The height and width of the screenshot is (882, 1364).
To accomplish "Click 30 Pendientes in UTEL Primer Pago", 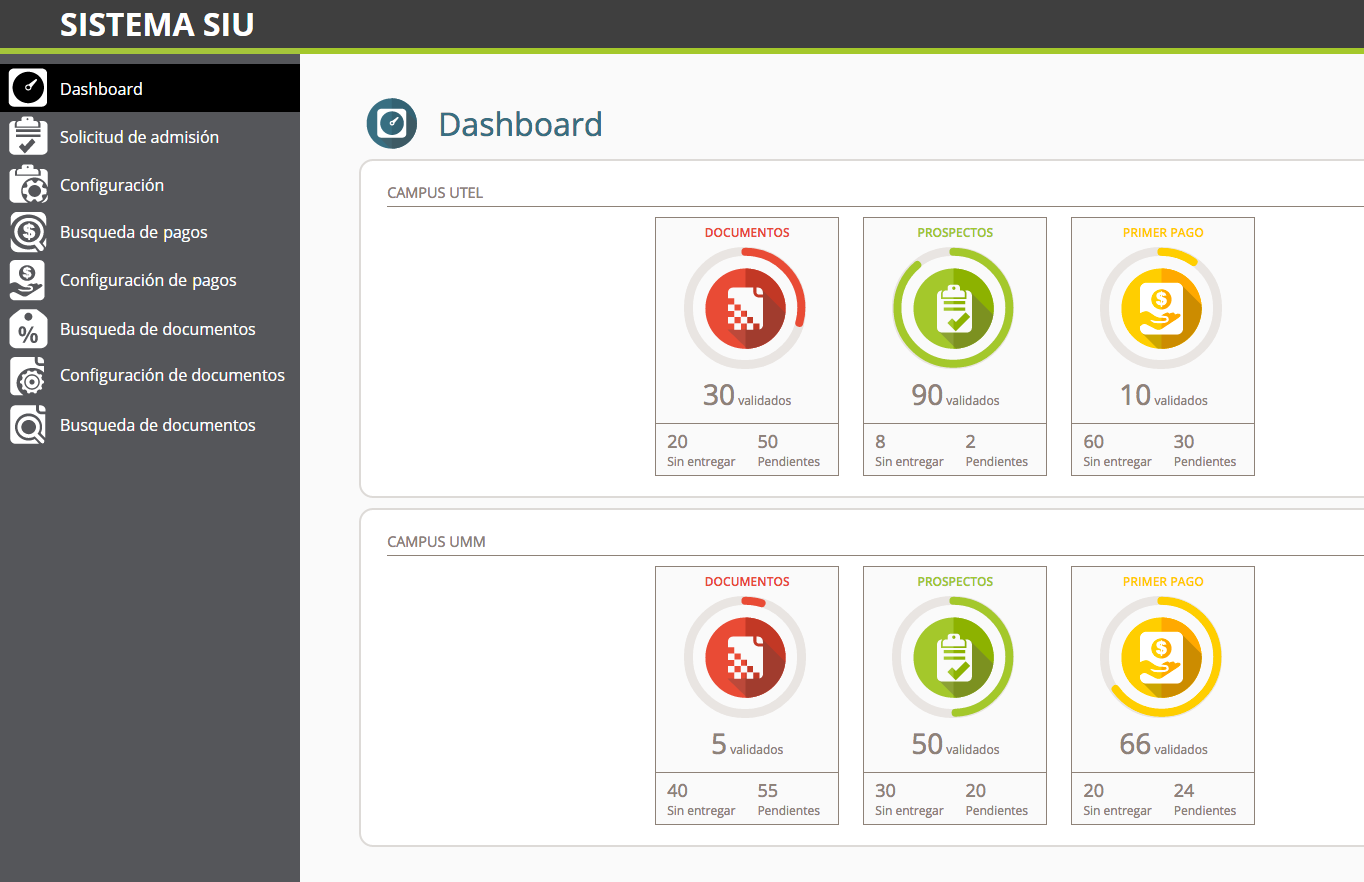I will pos(1205,450).
